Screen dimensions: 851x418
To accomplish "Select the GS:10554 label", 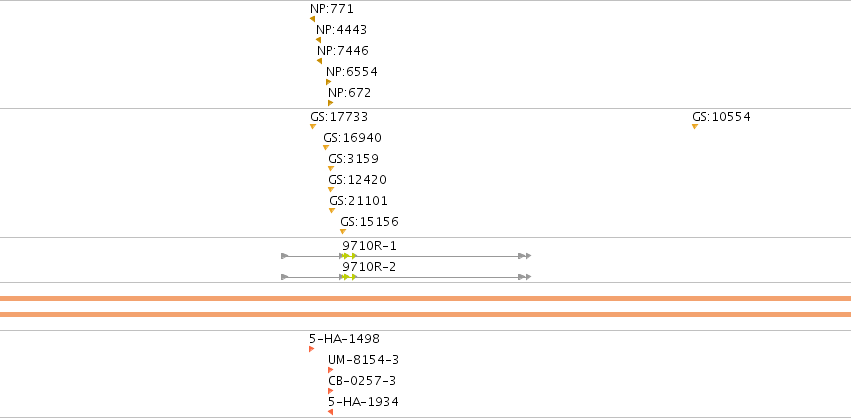I will click(x=721, y=117).
